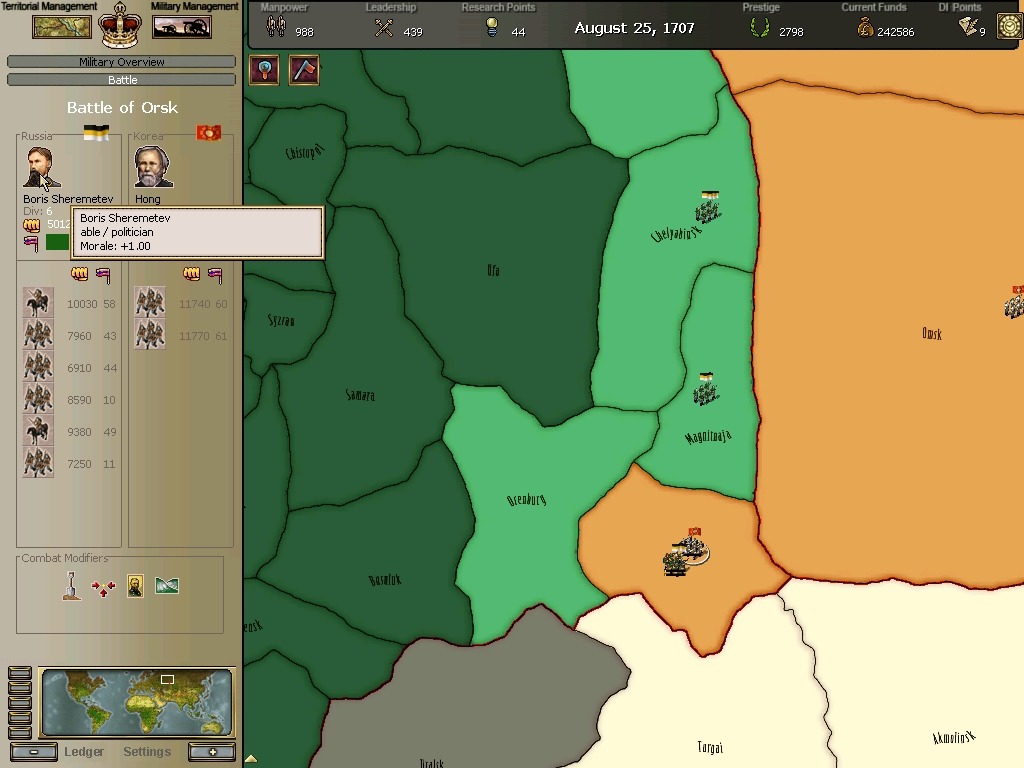Open Settings
Image resolution: width=1024 pixels, height=768 pixels.
[147, 752]
